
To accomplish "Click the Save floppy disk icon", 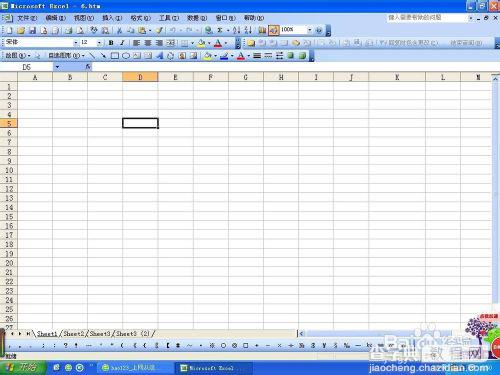I will [32, 30].
